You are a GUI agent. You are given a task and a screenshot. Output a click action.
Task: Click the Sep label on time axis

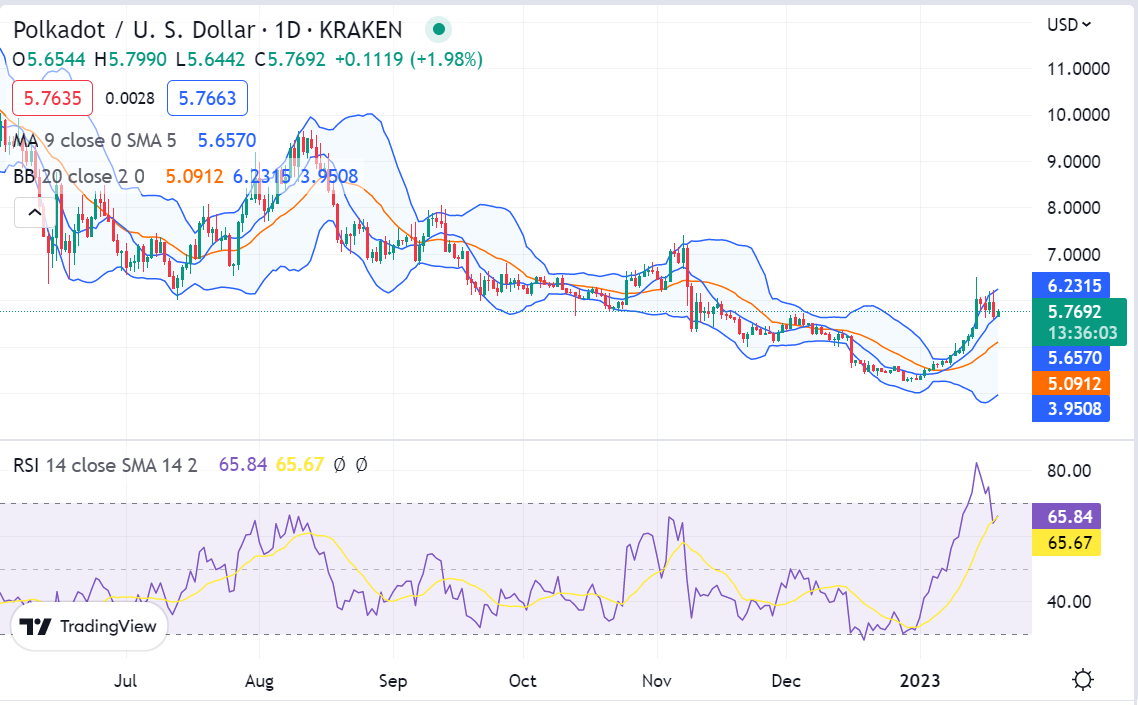coord(393,681)
